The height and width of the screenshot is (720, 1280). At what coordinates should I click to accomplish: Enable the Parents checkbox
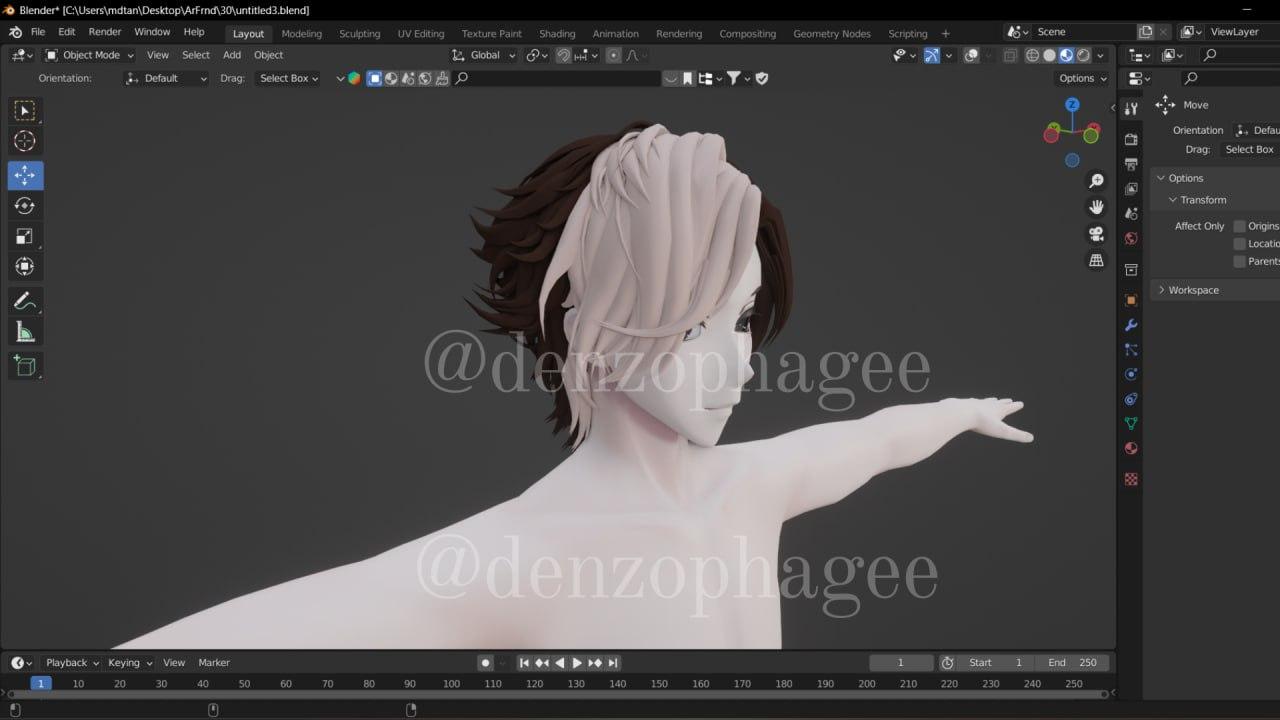(1240, 261)
